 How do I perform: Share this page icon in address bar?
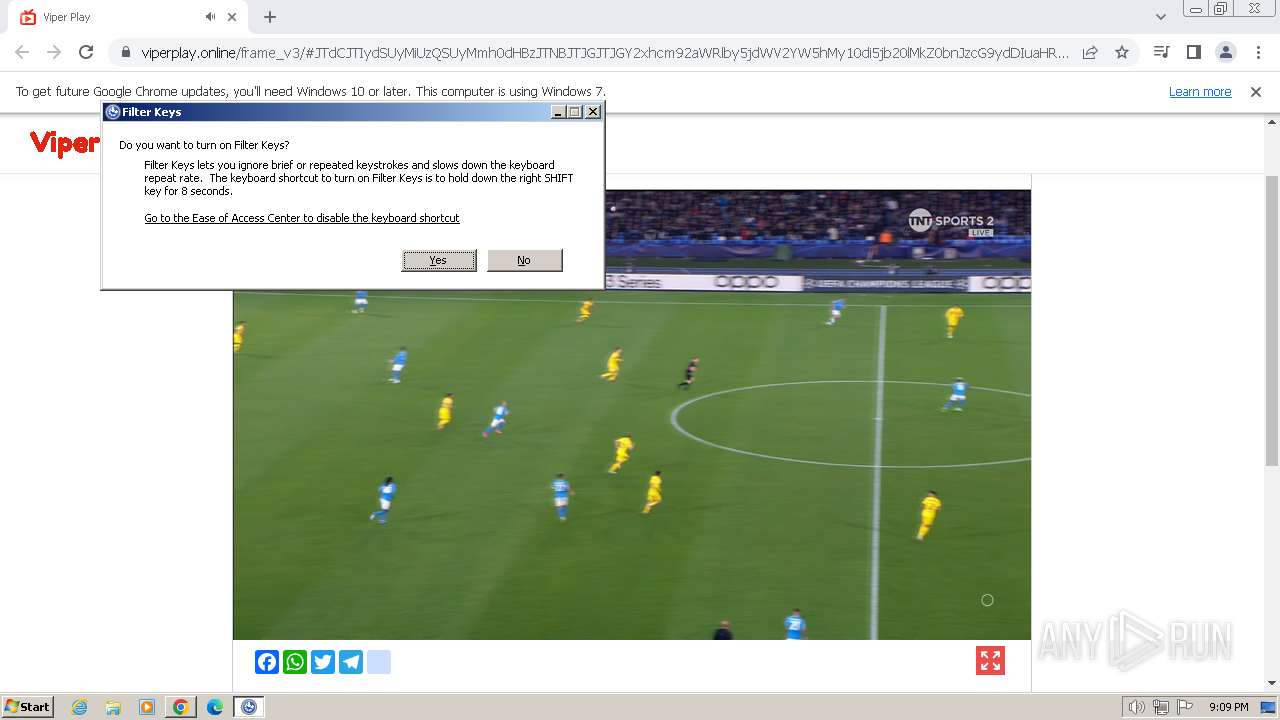1090,52
